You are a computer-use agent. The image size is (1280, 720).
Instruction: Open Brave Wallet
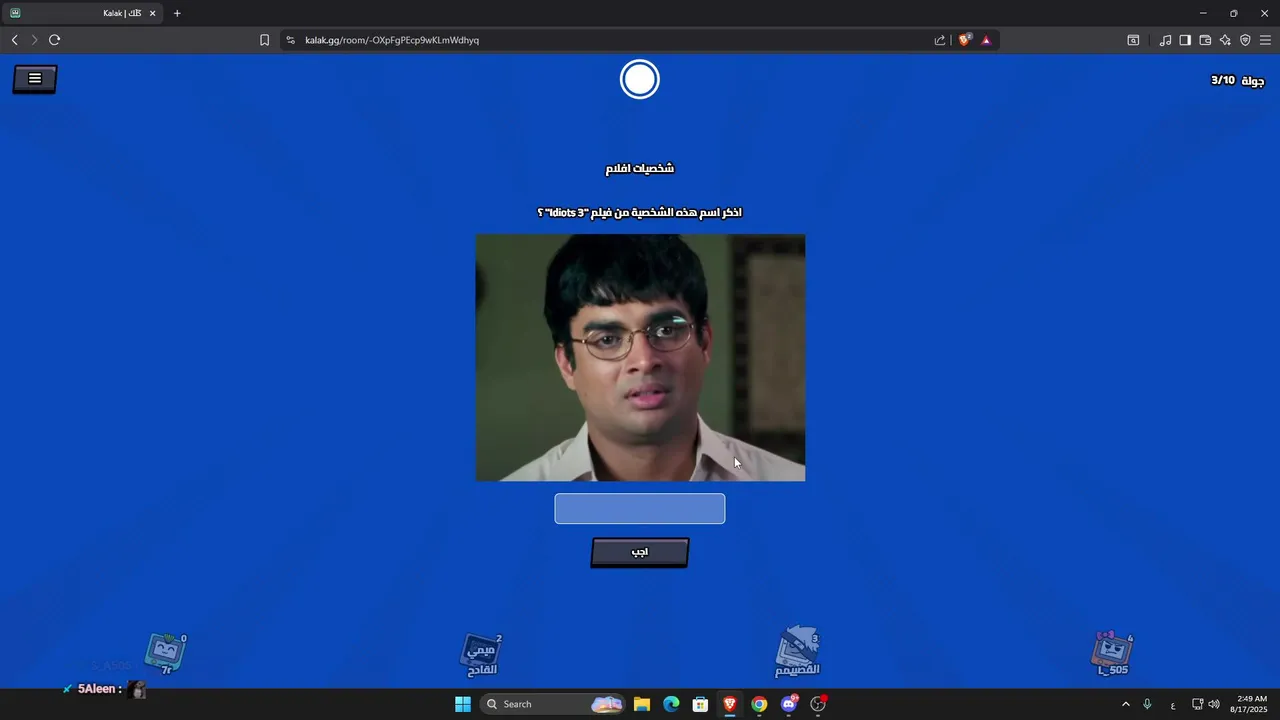coord(1205,40)
